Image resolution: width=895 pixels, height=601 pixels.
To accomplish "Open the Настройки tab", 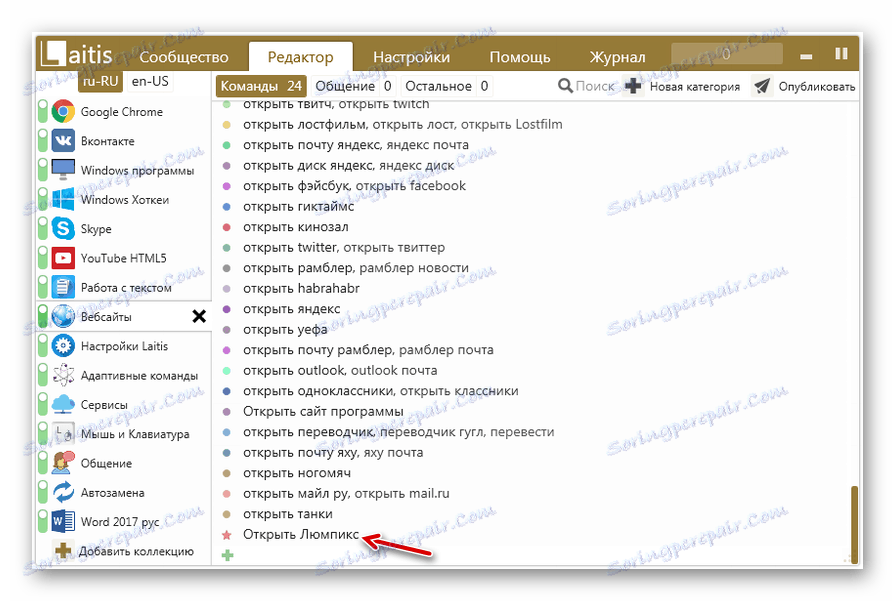I will coord(412,57).
